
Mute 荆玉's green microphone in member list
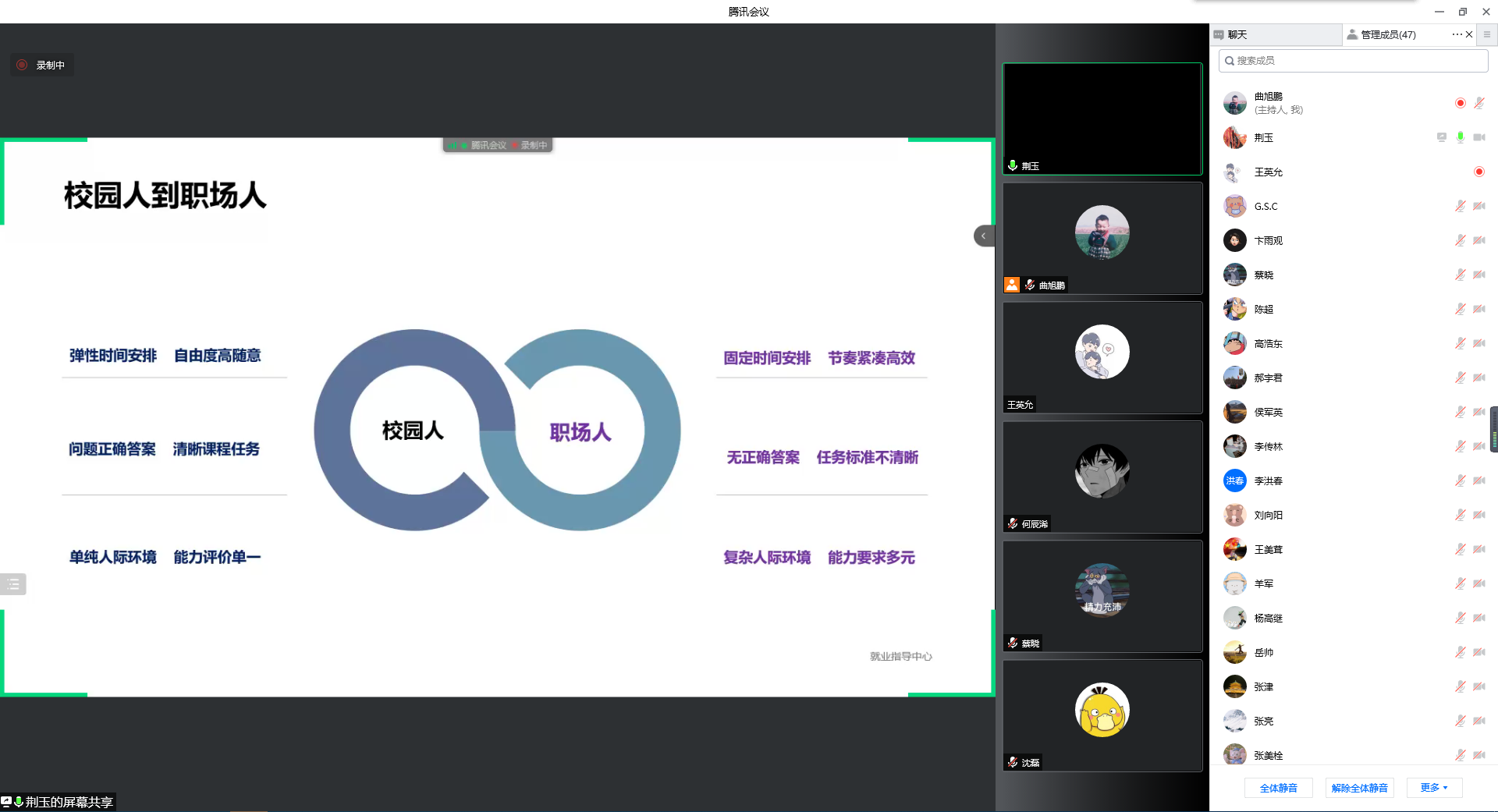1460,137
